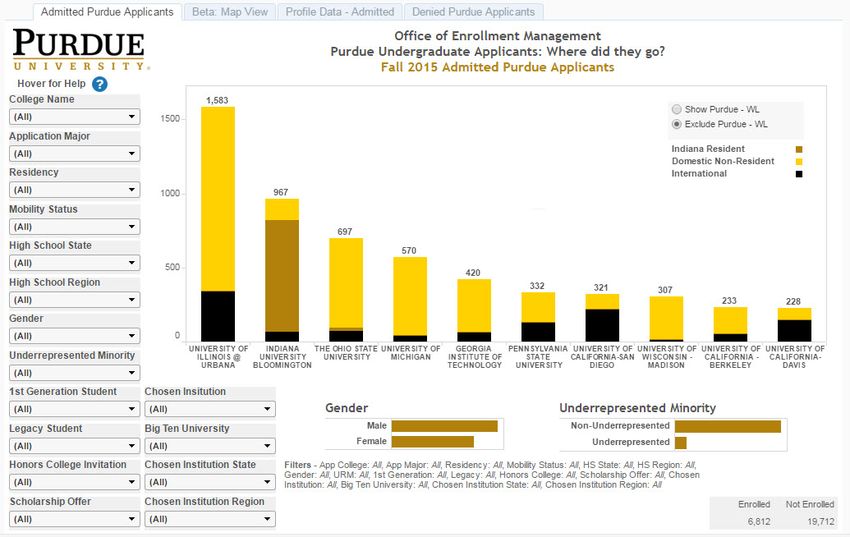
Task: Click the 967 bar total label
Action: click(281, 192)
